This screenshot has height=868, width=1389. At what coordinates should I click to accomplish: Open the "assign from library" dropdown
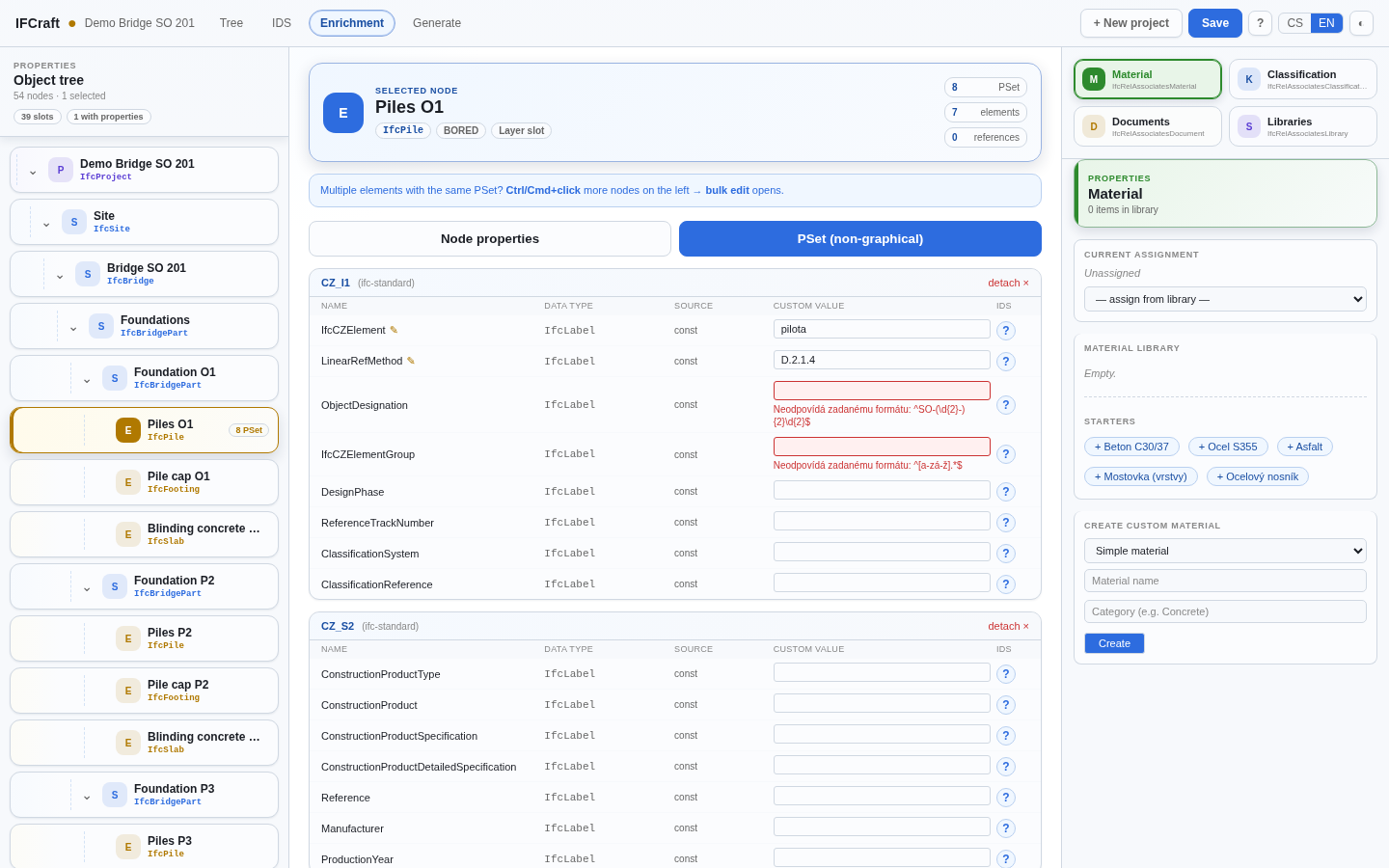[x=1225, y=299]
